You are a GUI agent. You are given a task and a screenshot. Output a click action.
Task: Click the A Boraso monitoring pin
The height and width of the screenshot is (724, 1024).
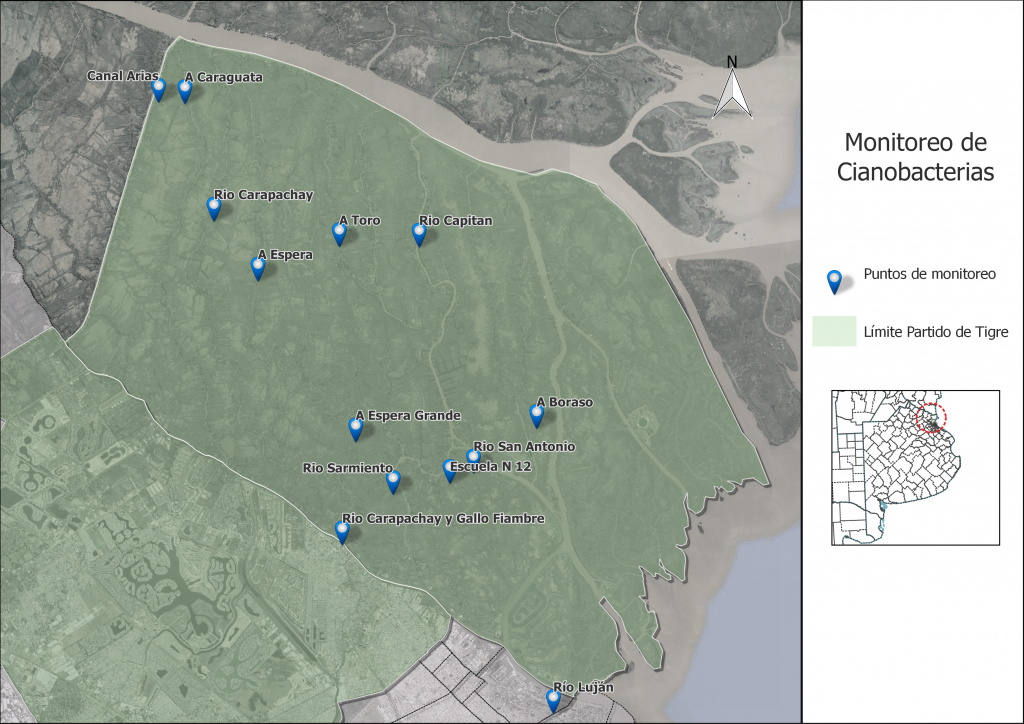536,416
